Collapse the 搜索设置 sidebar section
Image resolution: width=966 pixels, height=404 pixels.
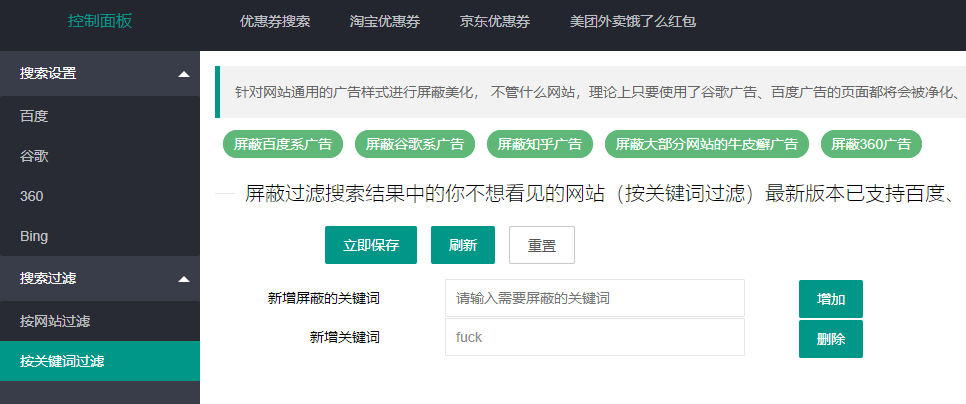pyautogui.click(x=100, y=73)
